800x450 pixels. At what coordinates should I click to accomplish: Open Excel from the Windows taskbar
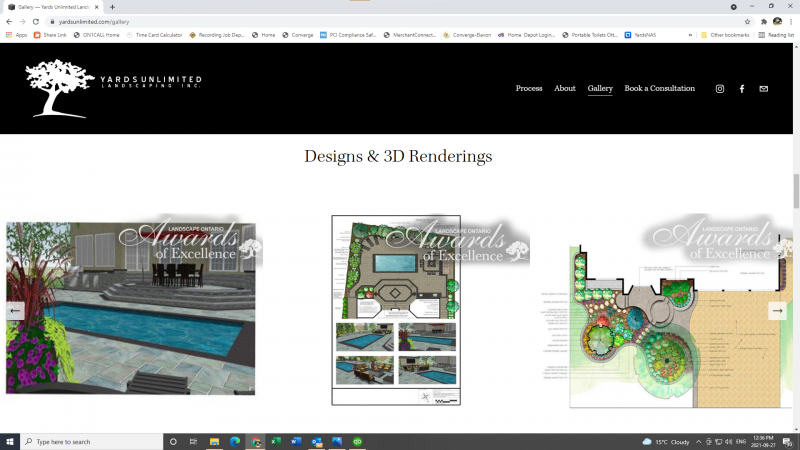click(276, 441)
